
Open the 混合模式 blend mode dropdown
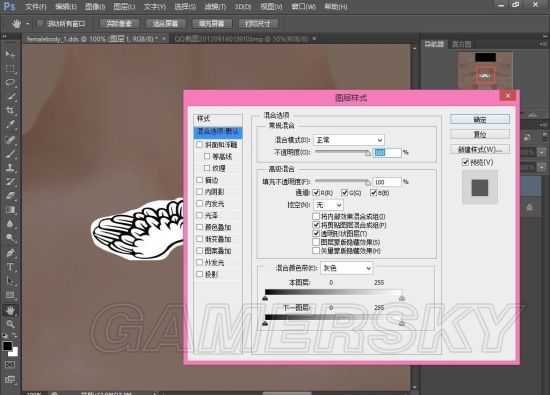(349, 140)
